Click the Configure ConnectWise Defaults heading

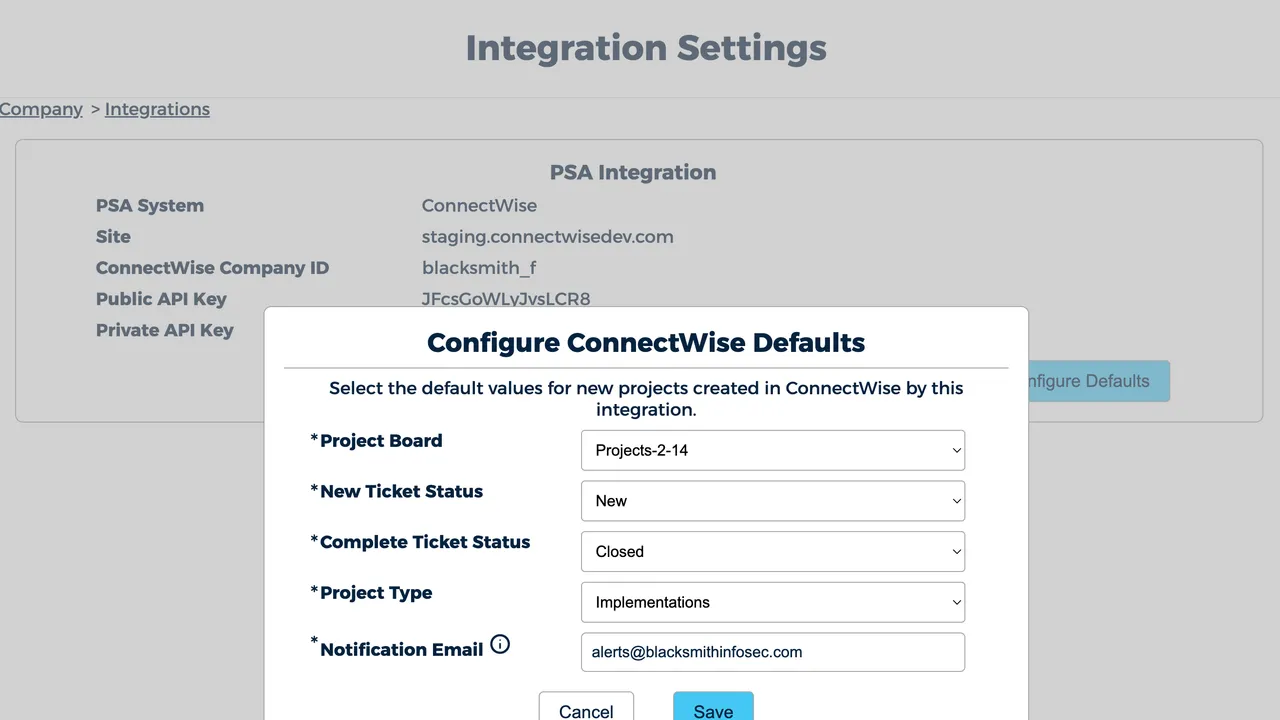pyautogui.click(x=646, y=342)
